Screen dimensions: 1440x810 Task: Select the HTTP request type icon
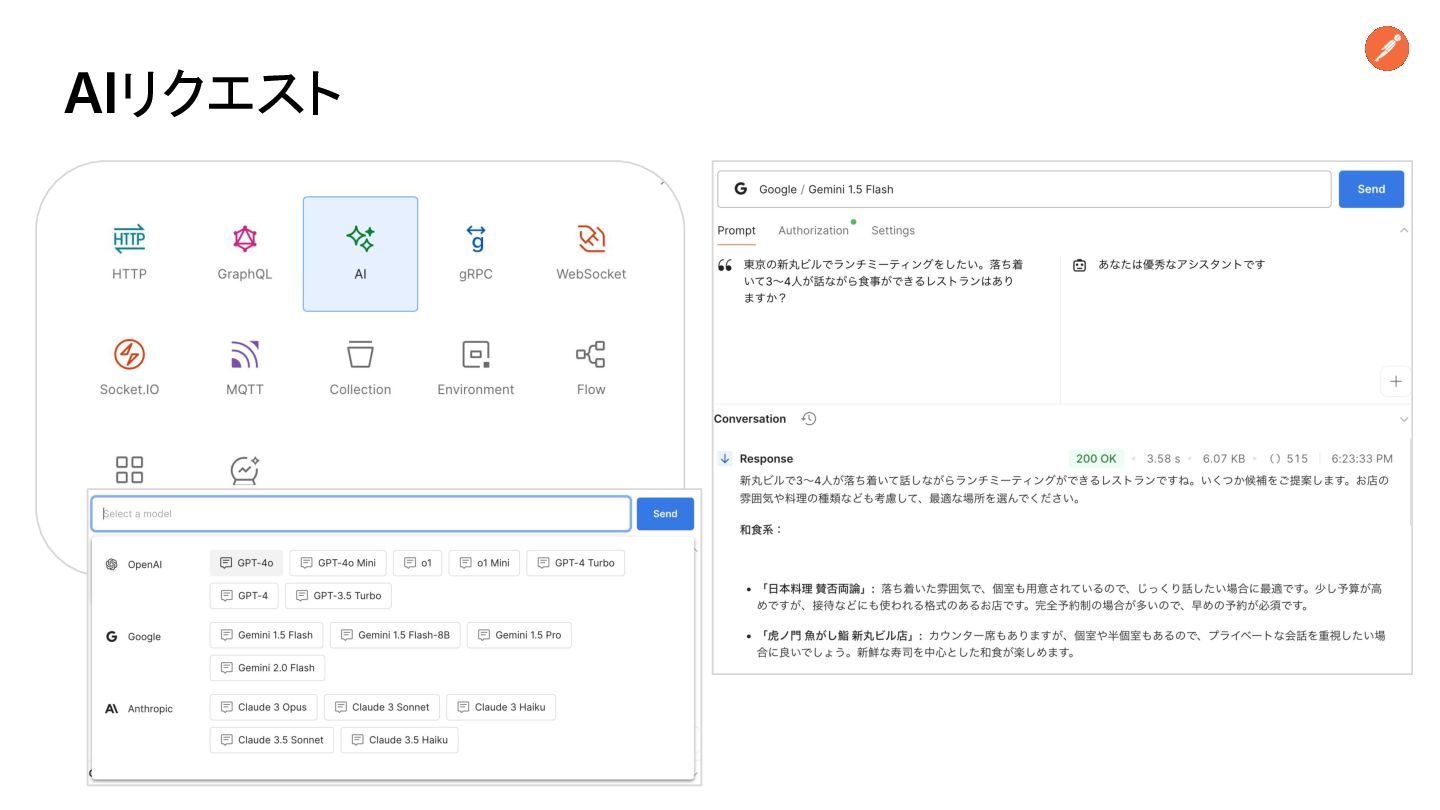coord(129,239)
